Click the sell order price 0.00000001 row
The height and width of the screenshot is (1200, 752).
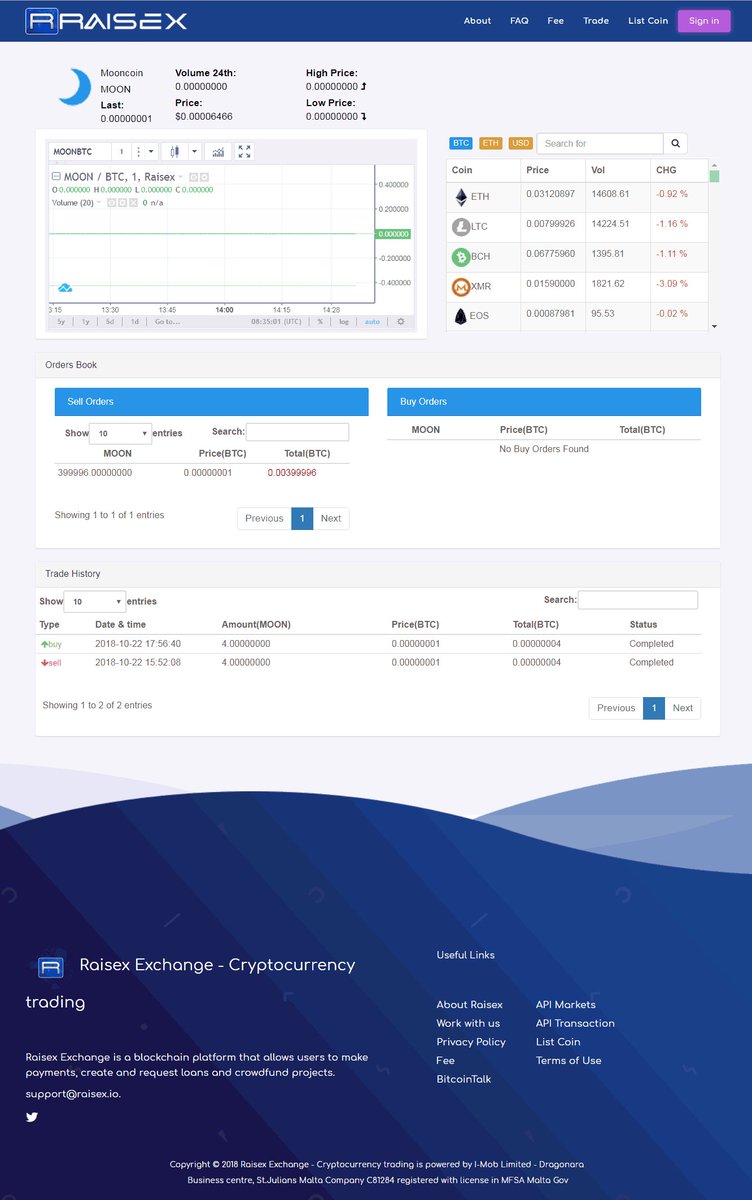pyautogui.click(x=202, y=472)
